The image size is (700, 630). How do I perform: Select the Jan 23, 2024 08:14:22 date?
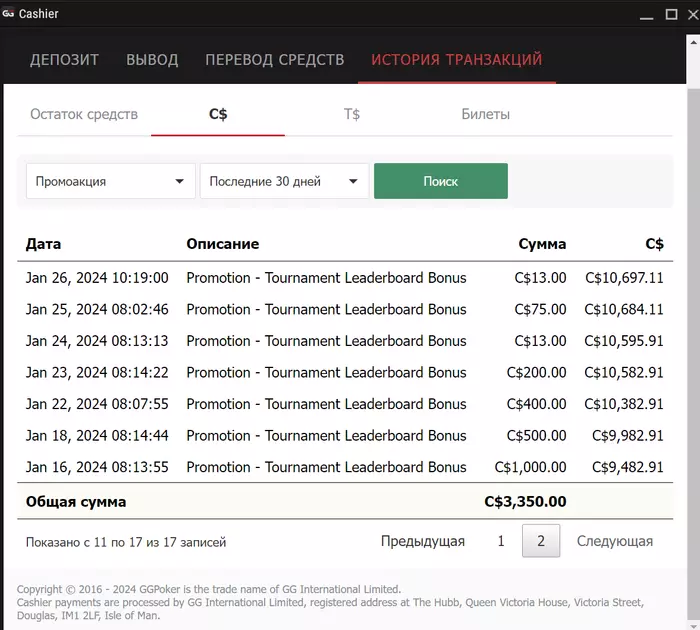(97, 372)
